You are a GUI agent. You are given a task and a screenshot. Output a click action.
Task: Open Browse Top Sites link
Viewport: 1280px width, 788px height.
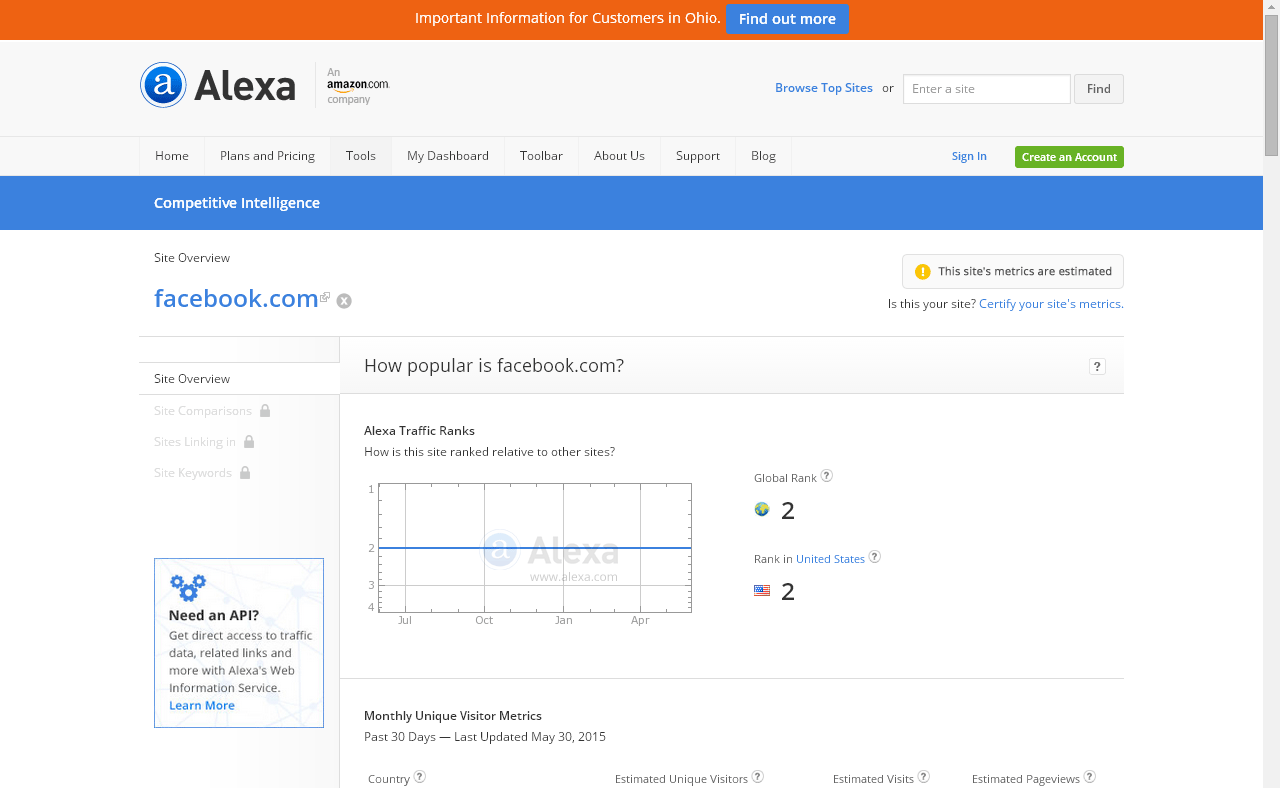click(824, 88)
